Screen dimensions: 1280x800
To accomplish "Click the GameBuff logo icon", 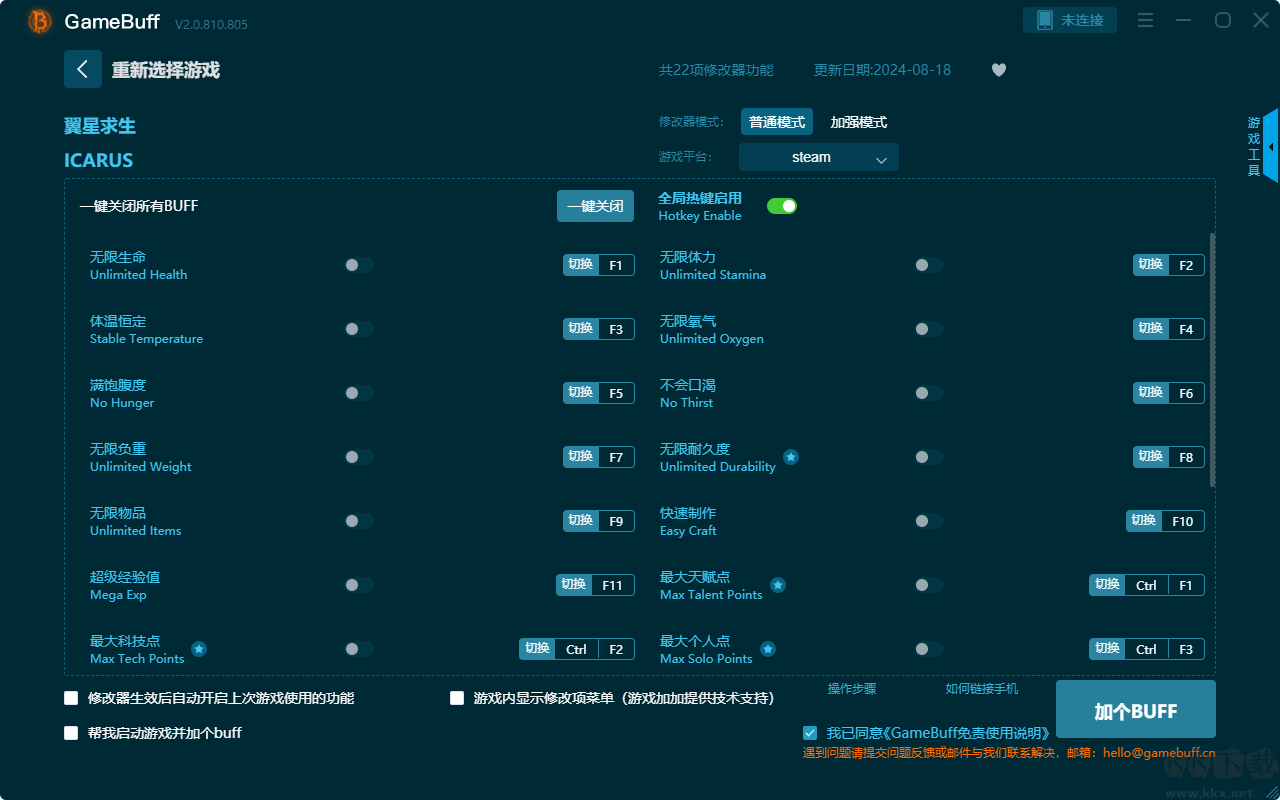I will point(40,21).
